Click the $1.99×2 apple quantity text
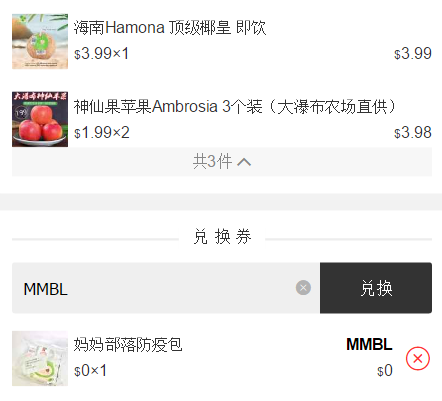 click(102, 133)
